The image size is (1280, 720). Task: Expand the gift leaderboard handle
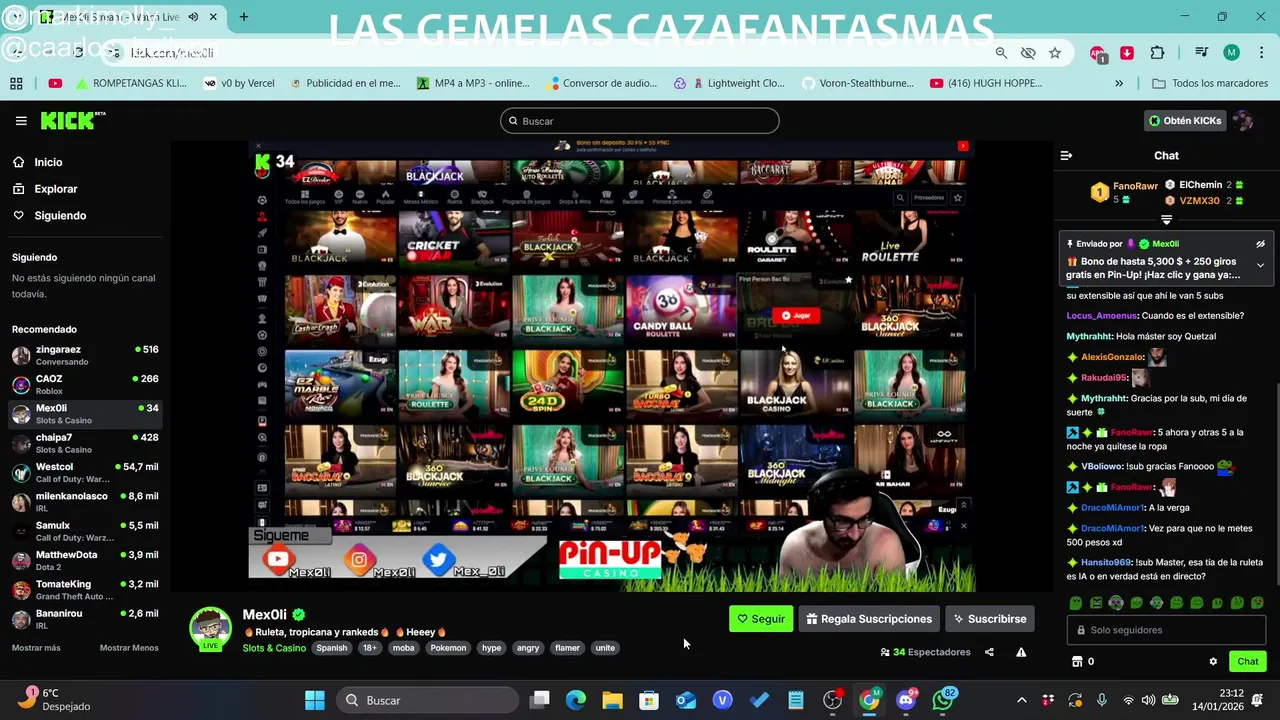pyautogui.click(x=1166, y=219)
